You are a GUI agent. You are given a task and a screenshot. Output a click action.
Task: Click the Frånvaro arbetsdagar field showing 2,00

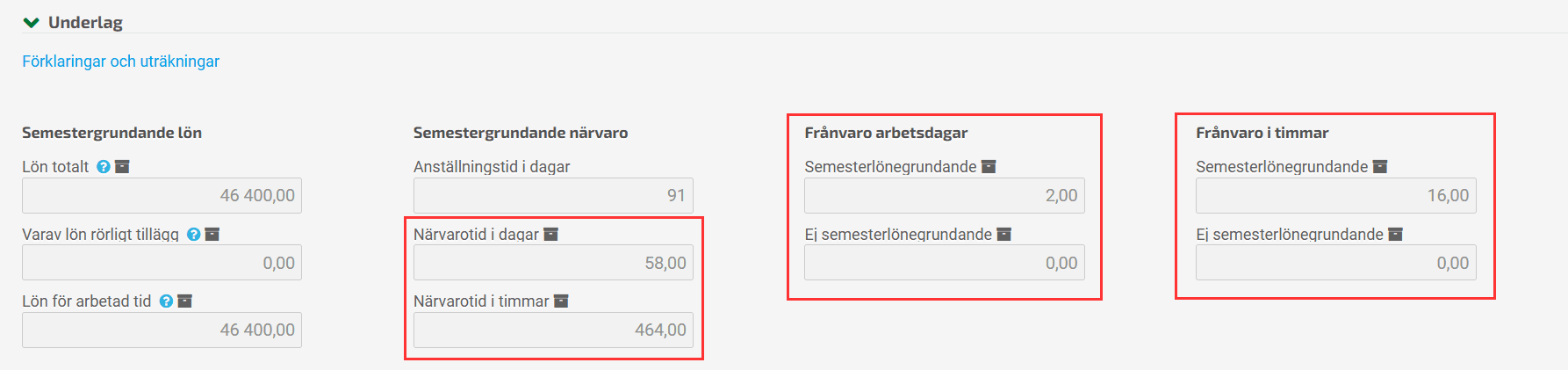click(945, 195)
